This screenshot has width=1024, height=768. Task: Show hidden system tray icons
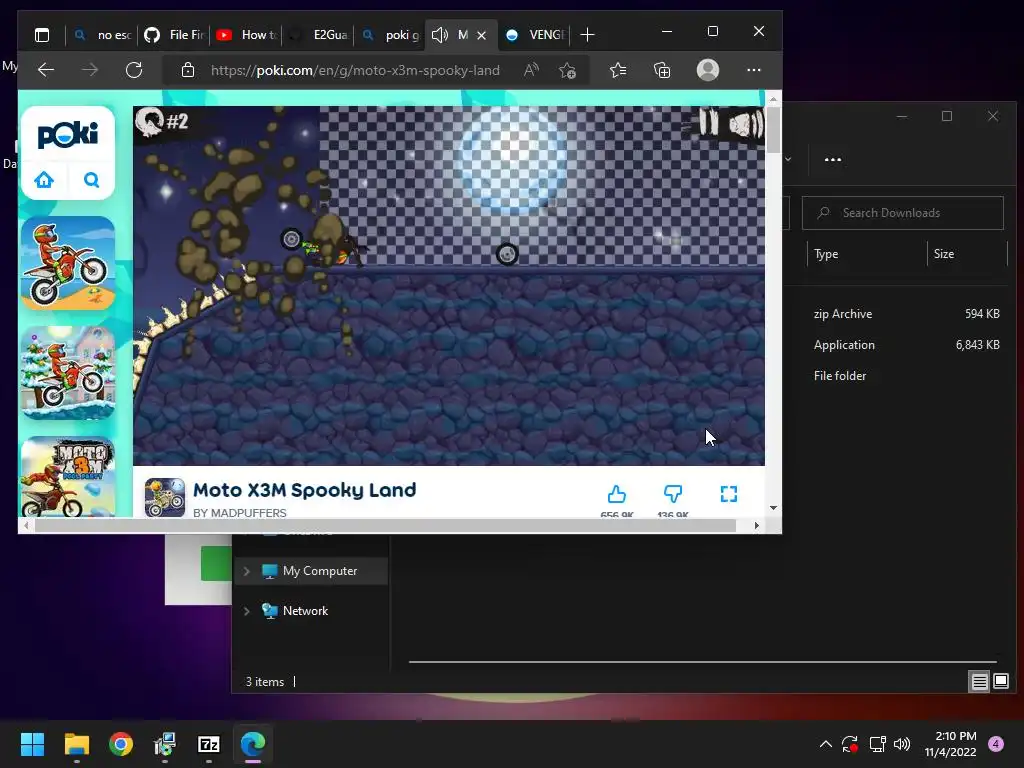coord(825,744)
